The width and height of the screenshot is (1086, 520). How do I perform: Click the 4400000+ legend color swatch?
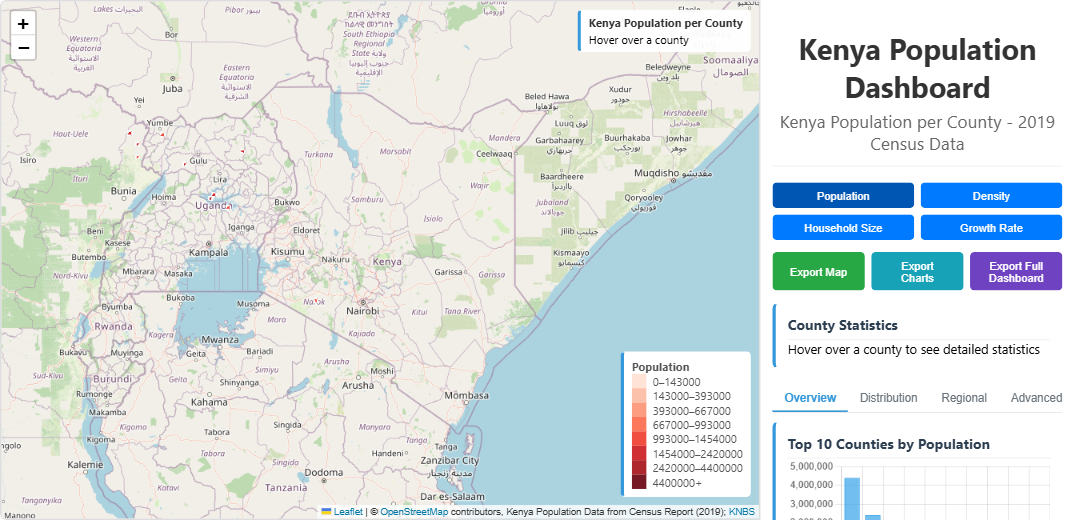pyautogui.click(x=639, y=483)
